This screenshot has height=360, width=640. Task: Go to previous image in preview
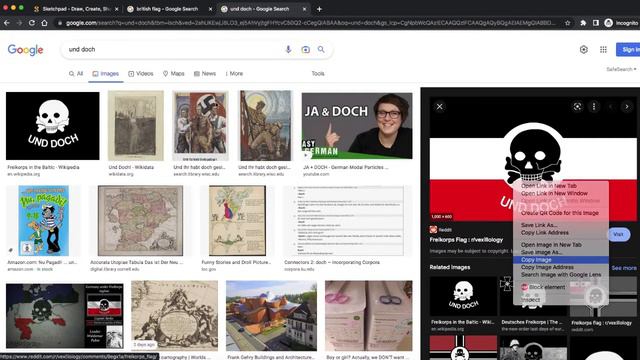(x=611, y=107)
